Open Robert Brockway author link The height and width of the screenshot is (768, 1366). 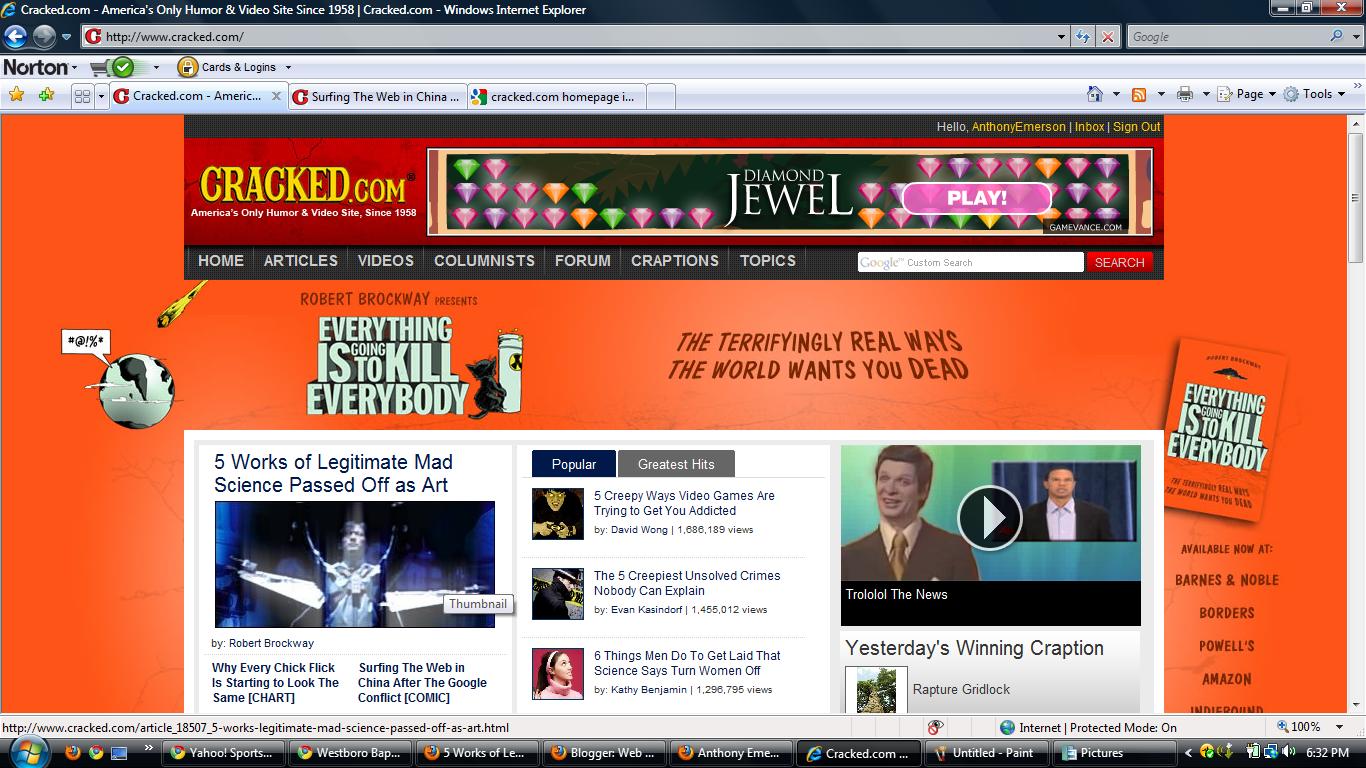pos(271,643)
